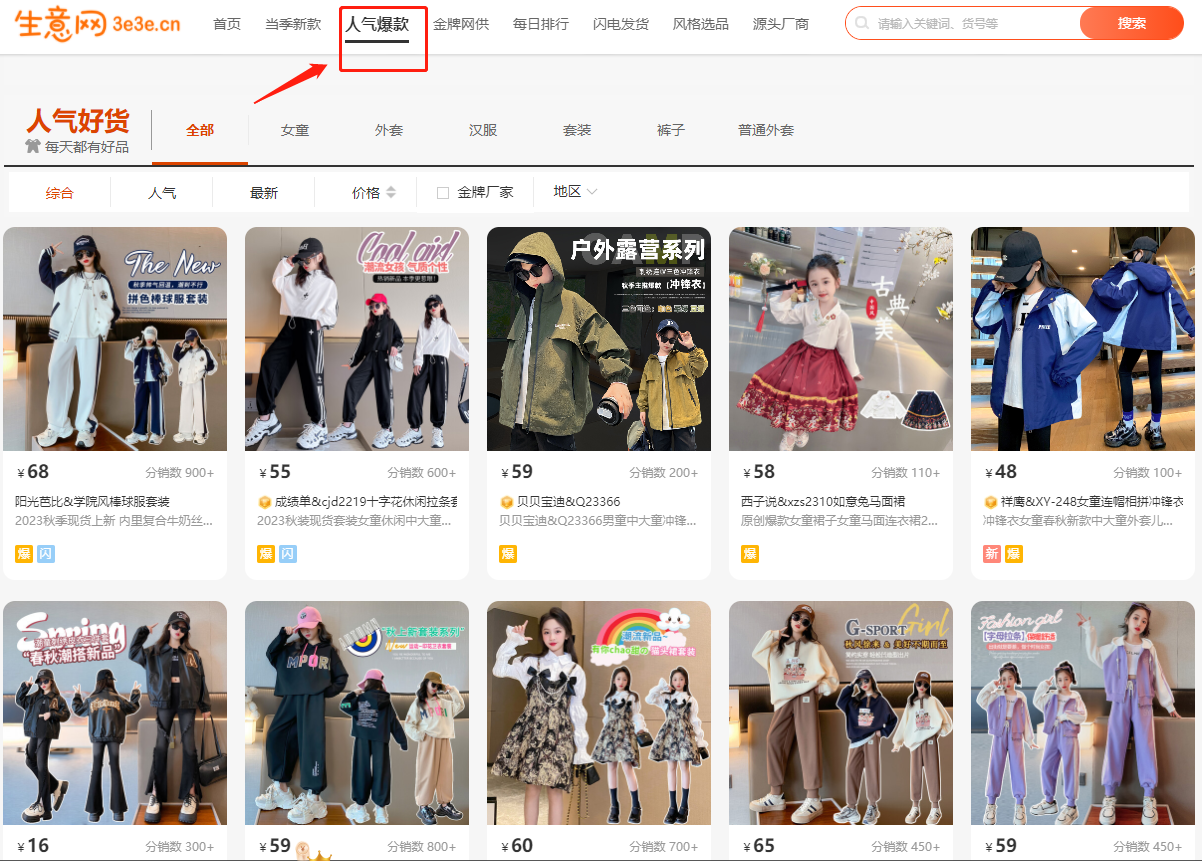Open the 人气爆款 nav item
This screenshot has width=1202, height=861.
tap(377, 24)
